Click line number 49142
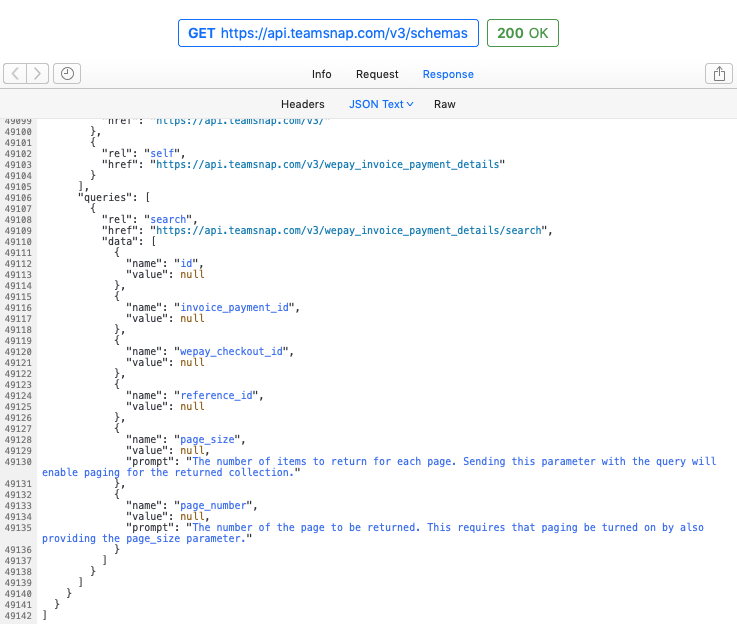Image resolution: width=737 pixels, height=624 pixels. 18,616
